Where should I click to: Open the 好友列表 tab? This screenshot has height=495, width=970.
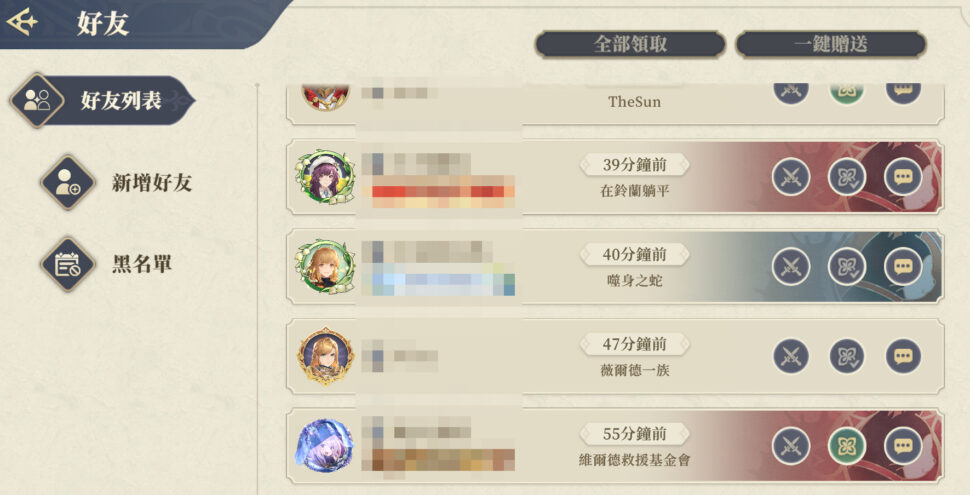pyautogui.click(x=102, y=100)
